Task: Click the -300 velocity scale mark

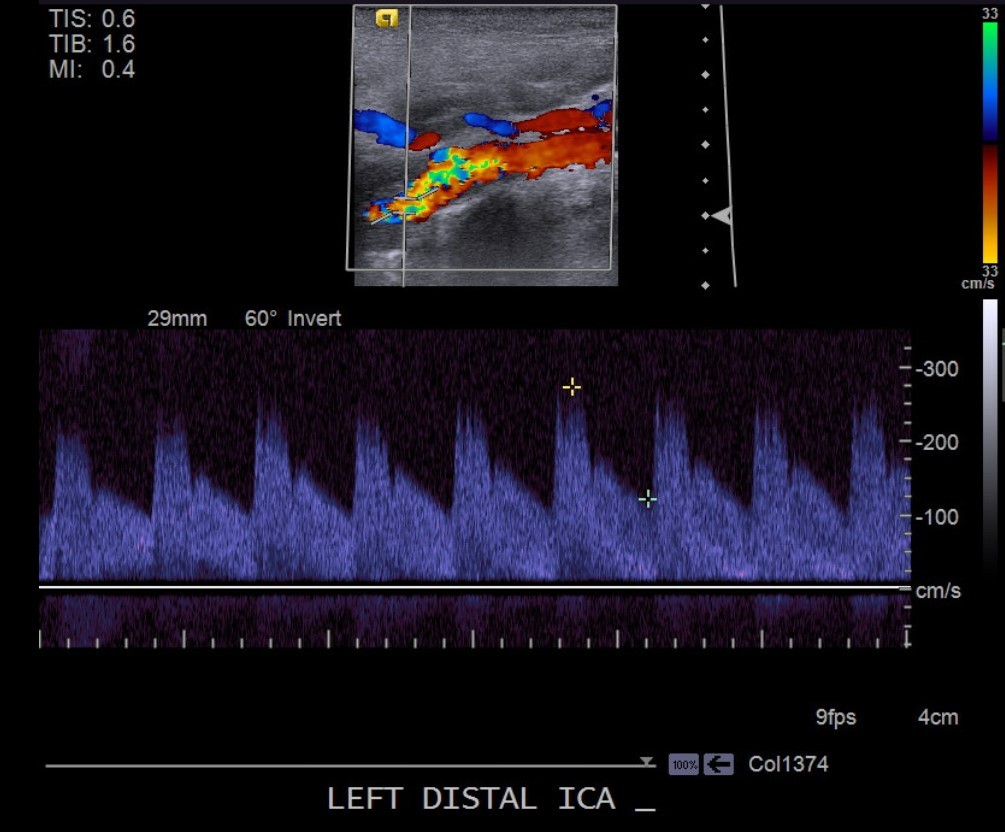Action: click(938, 369)
